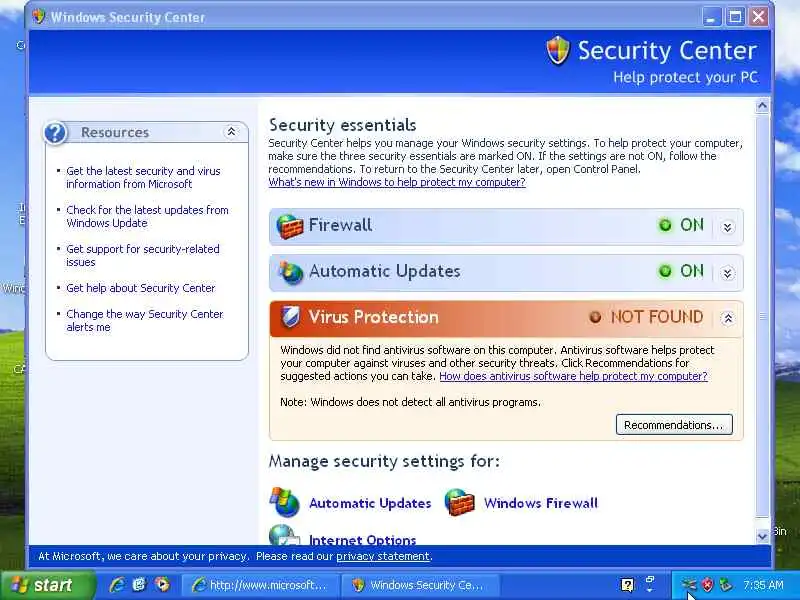Expand the Automatic Updates section details

(728, 273)
